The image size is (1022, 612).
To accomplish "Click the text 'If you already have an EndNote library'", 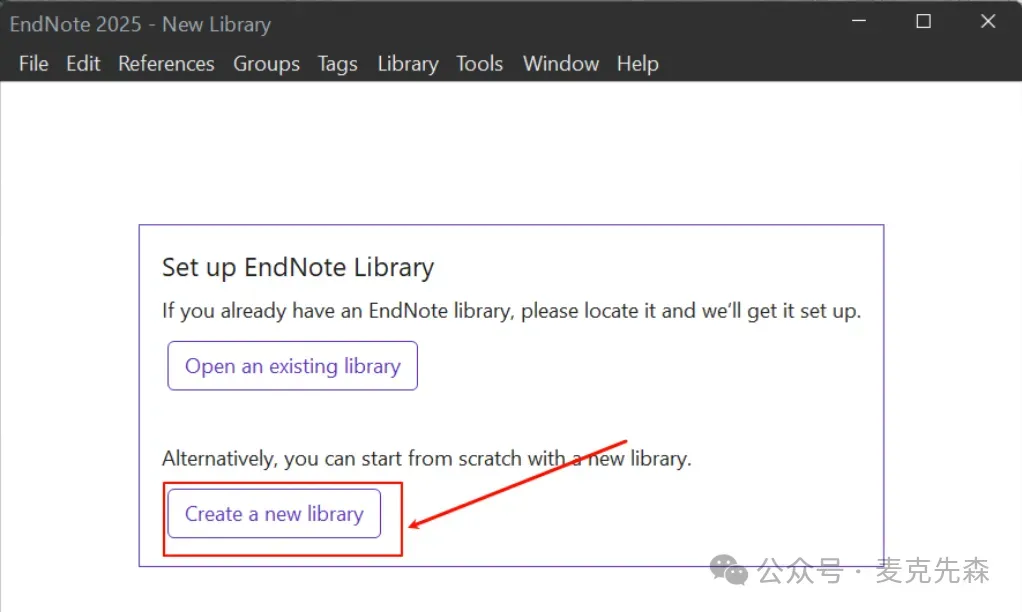I will tap(338, 310).
